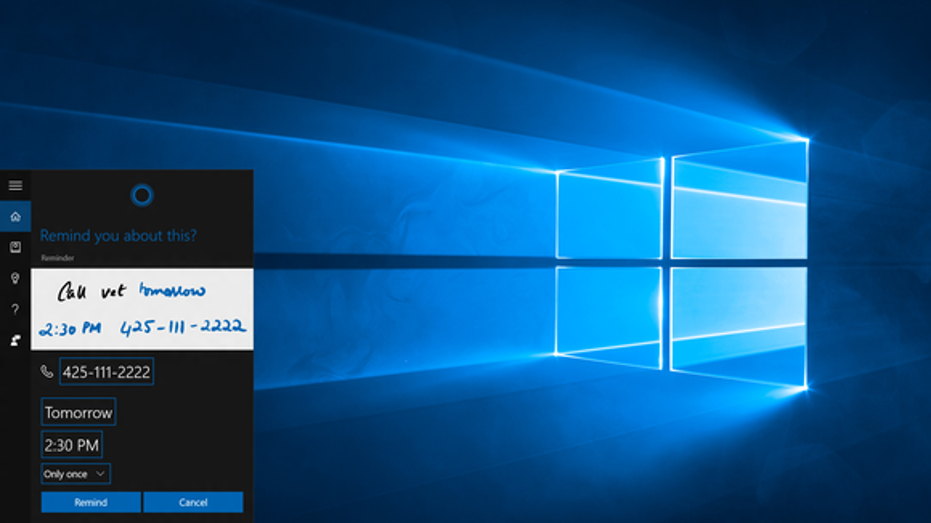Dismiss the reminder with Cancel
This screenshot has width=931, height=523.
coord(193,502)
